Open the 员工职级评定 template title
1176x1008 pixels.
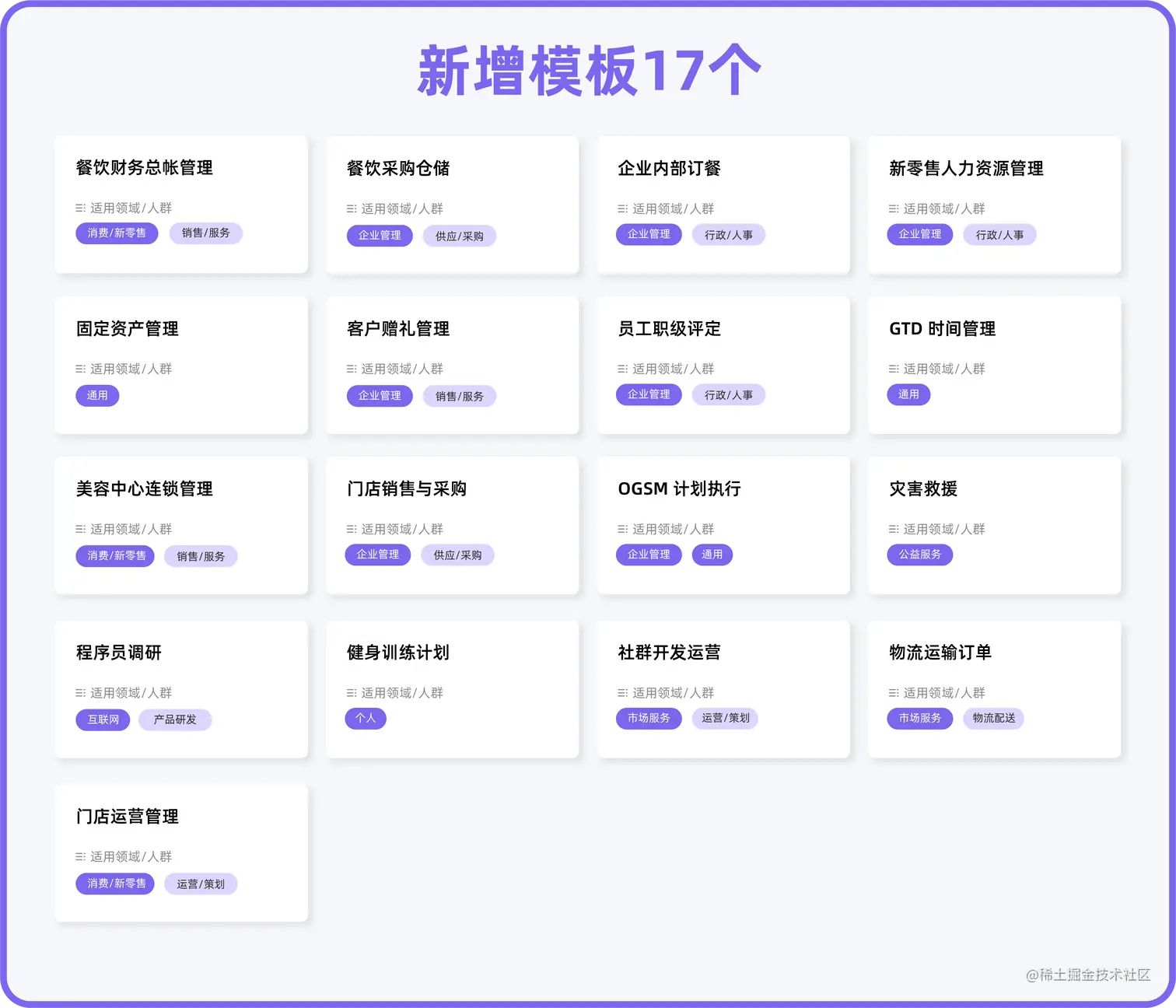point(669,329)
